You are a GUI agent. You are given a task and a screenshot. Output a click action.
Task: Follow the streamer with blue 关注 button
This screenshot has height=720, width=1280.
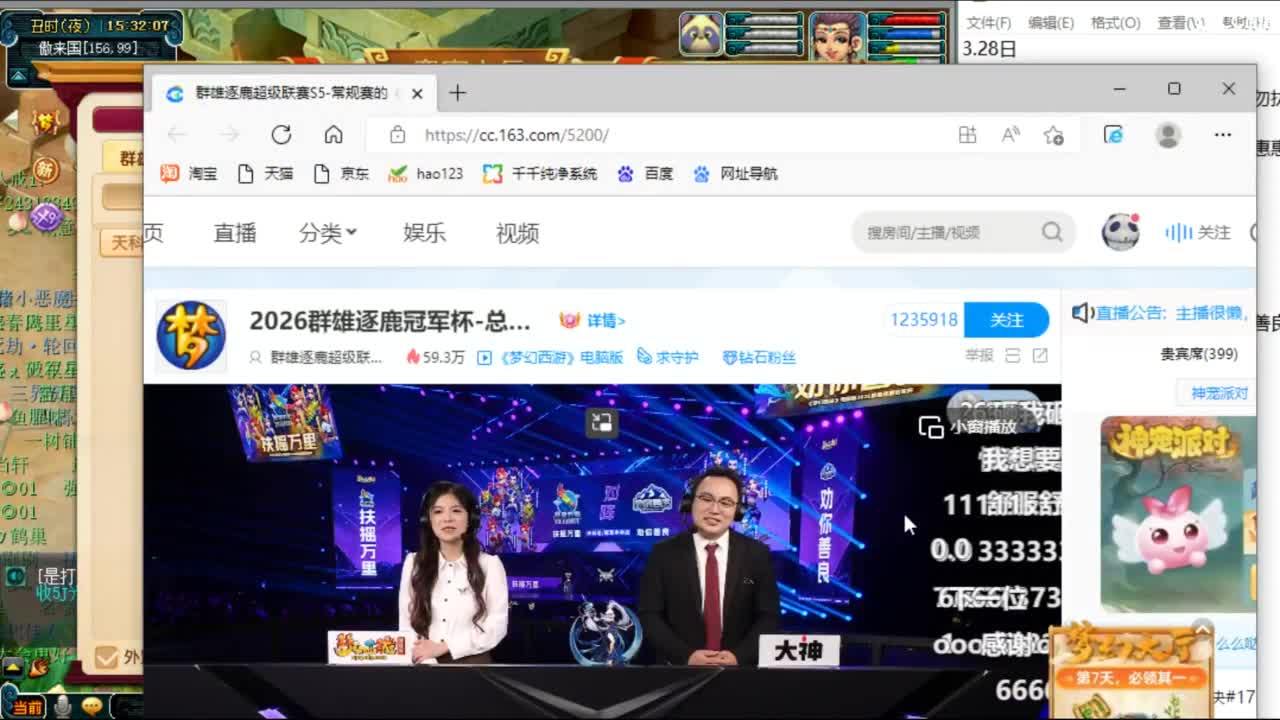pos(1006,320)
